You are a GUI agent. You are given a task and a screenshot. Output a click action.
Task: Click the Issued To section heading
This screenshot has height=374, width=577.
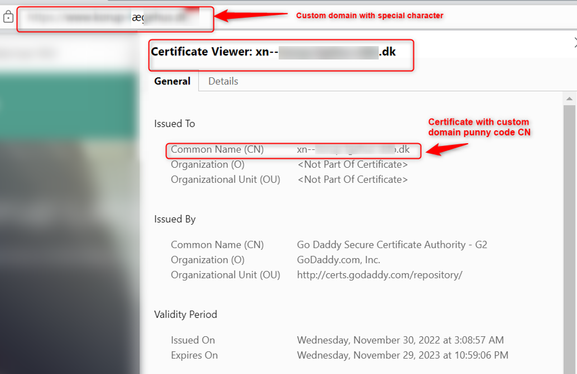(174, 124)
